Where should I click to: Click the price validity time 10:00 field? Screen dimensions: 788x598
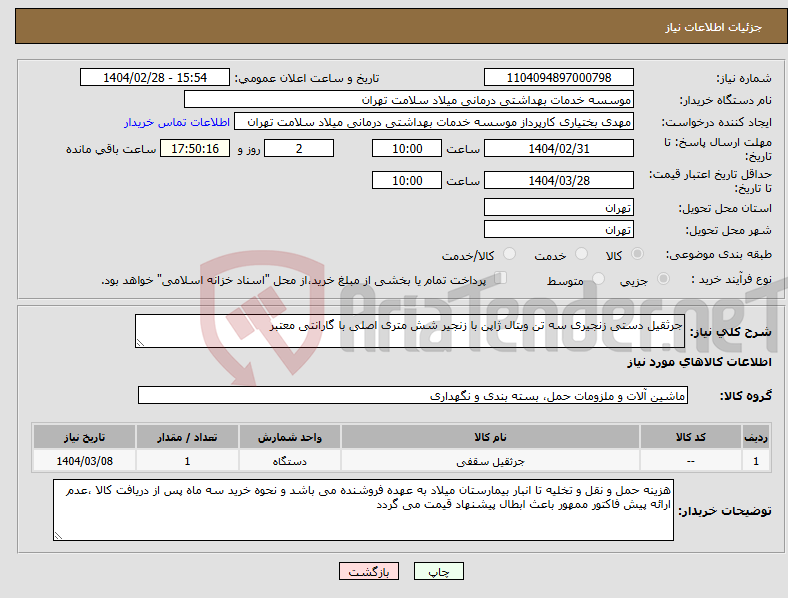407,180
